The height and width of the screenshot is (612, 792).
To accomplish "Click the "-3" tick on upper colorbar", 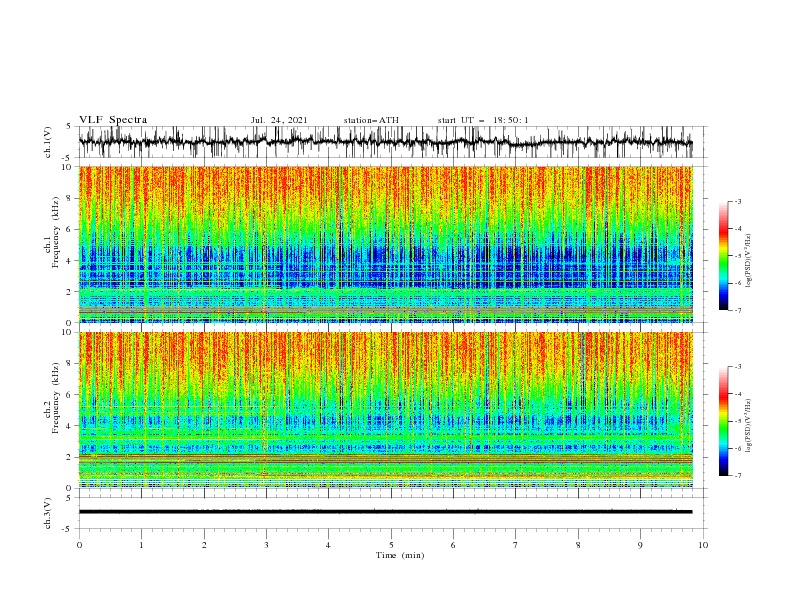I will (x=737, y=201).
